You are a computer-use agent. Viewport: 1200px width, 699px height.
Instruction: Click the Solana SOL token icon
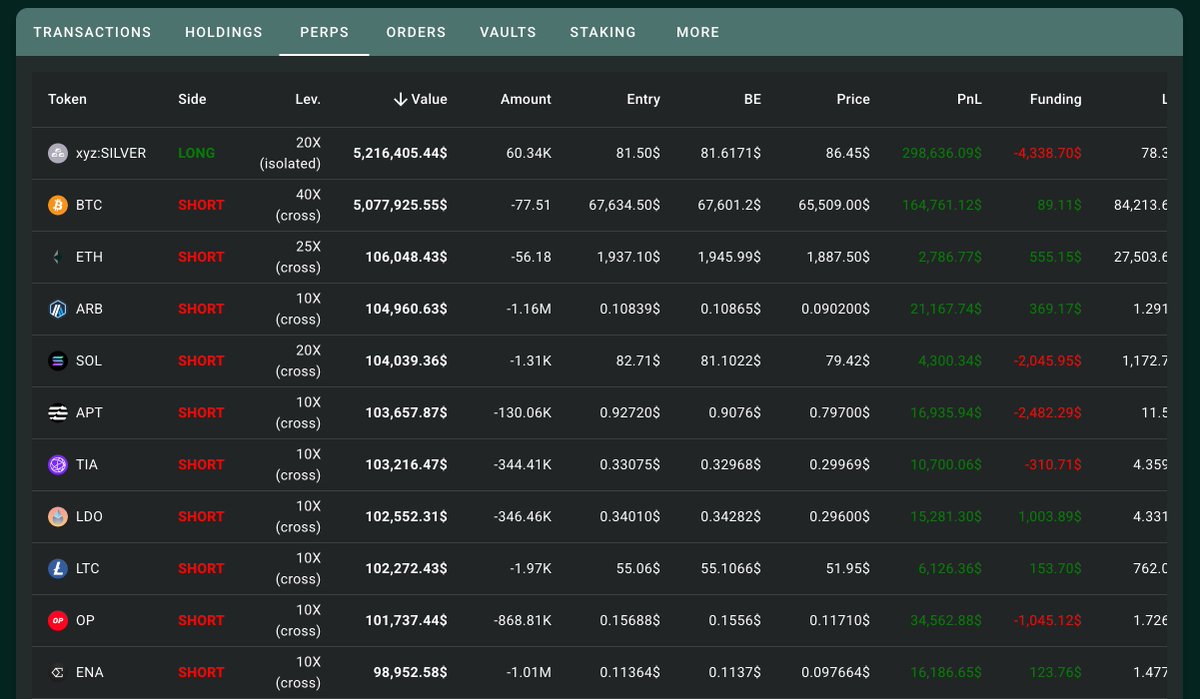[58, 361]
